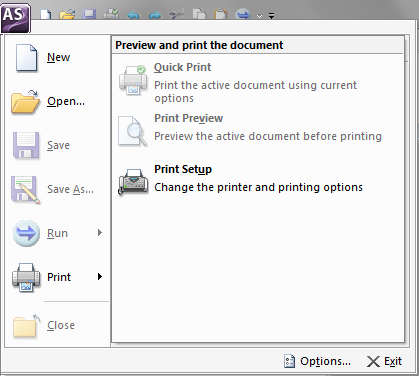Click Run arrow icon in quick access toolbar
419x376 pixels.
coord(242,15)
